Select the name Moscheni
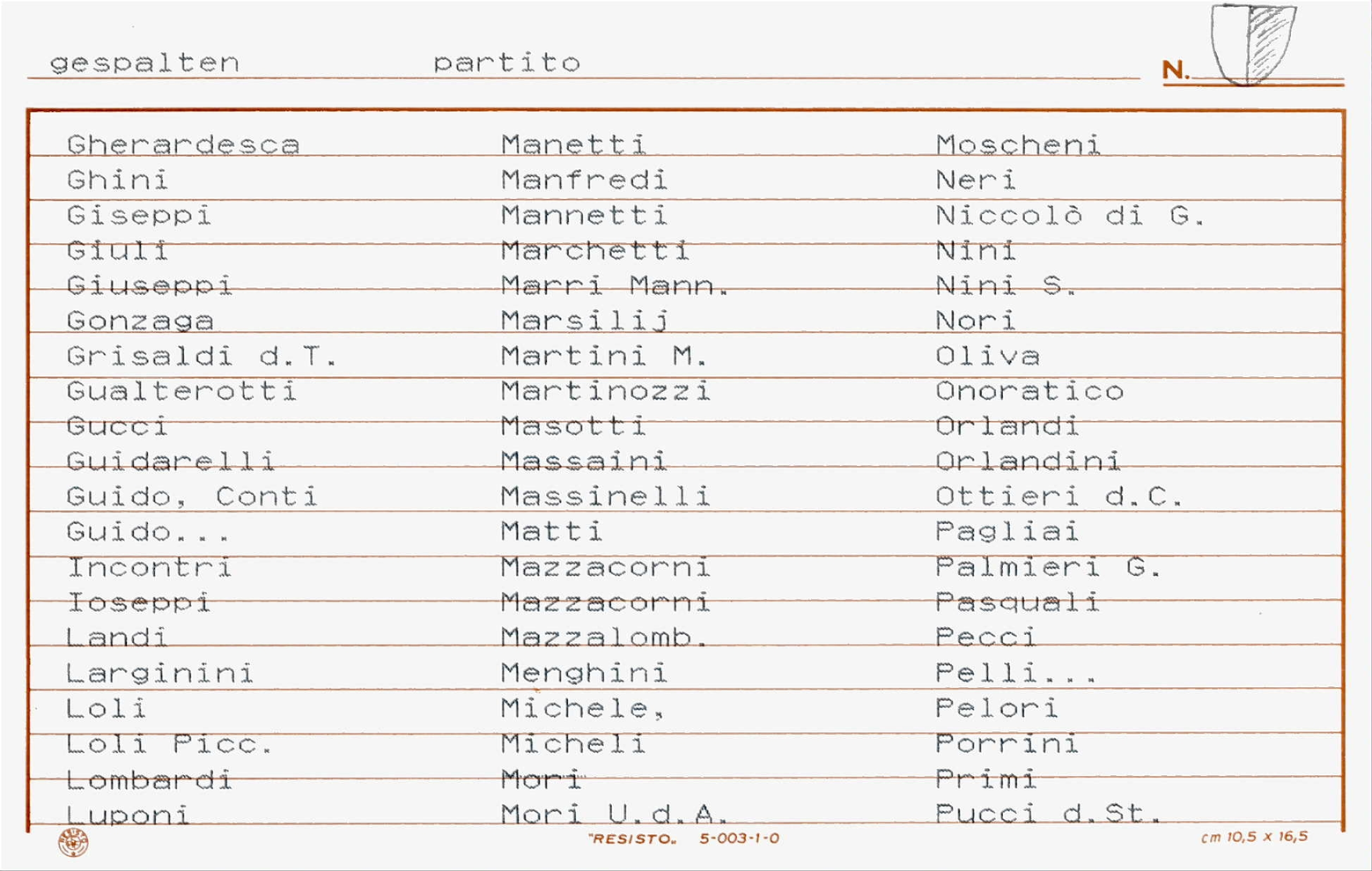 point(1019,144)
